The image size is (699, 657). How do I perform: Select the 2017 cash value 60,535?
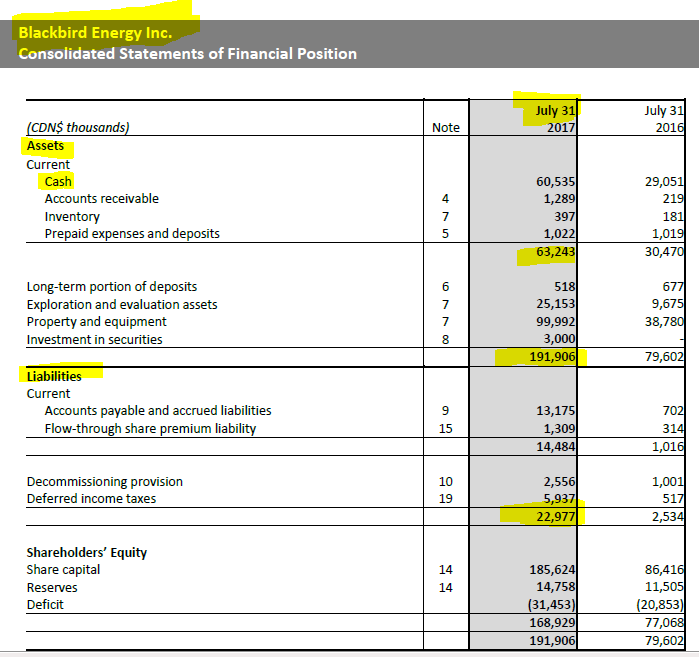click(555, 181)
